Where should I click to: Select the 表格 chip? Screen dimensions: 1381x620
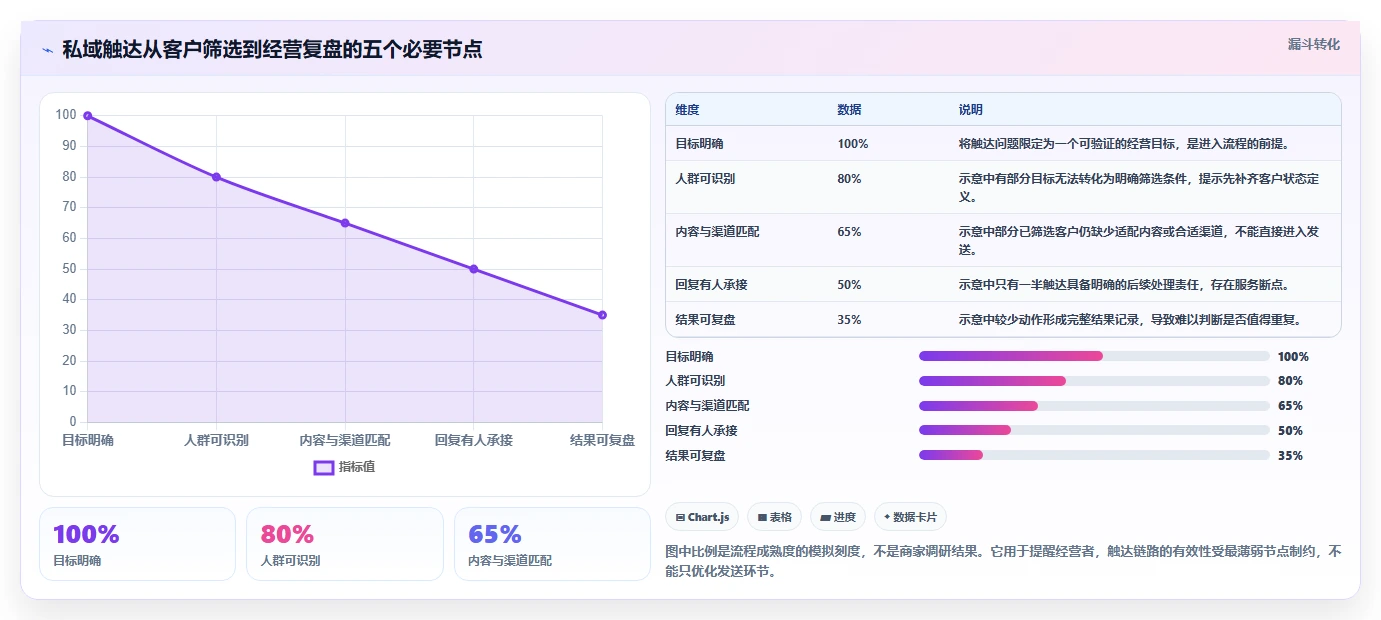coord(775,517)
